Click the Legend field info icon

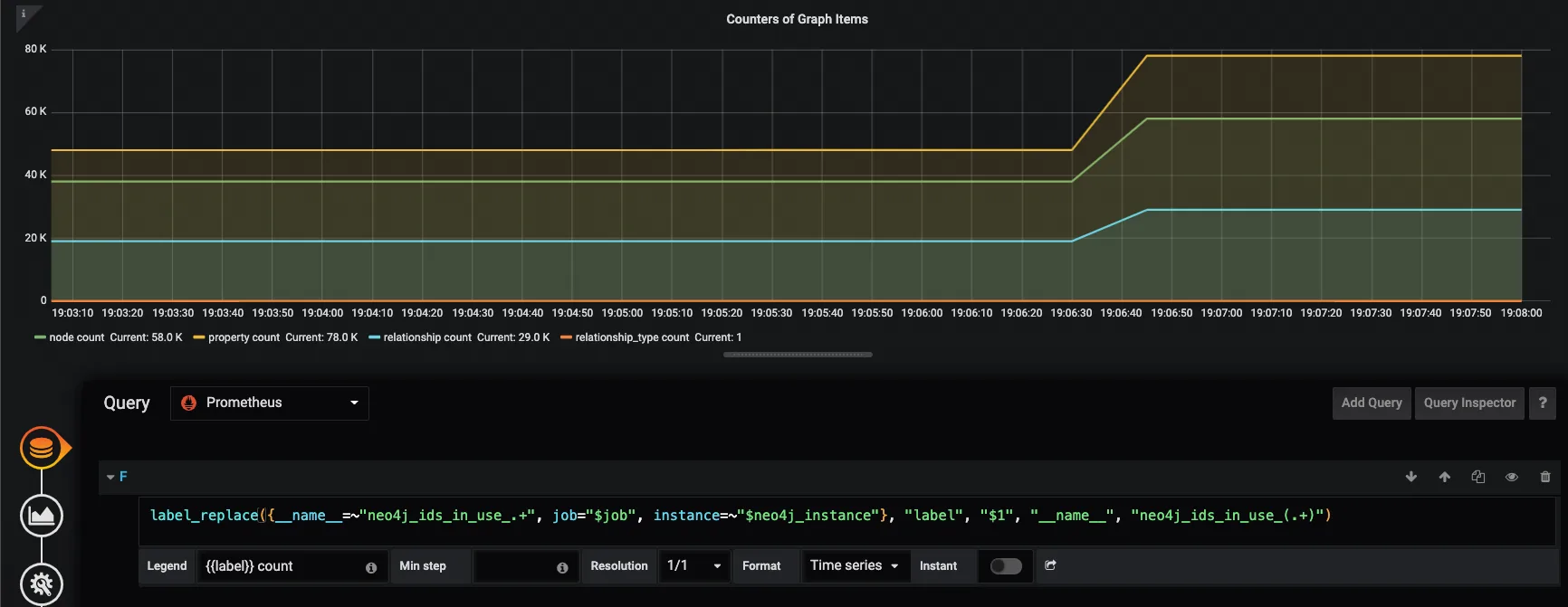click(371, 567)
